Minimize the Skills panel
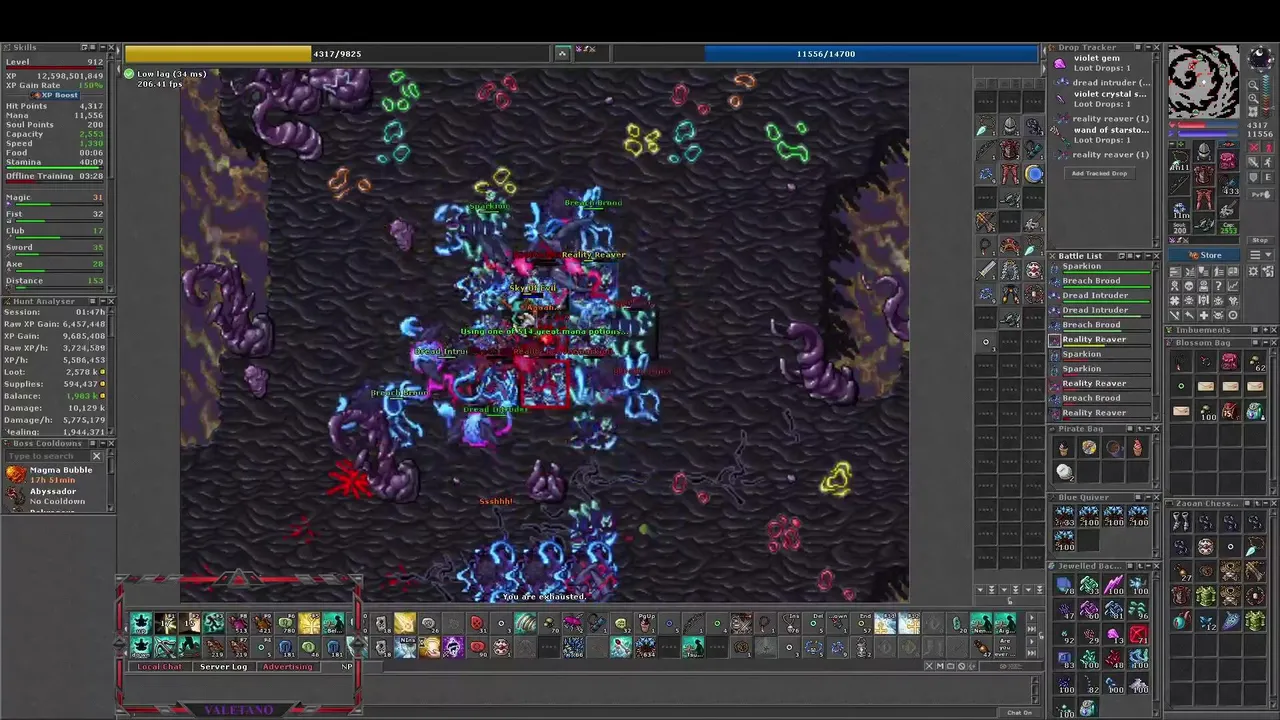The image size is (1280, 720). click(103, 47)
